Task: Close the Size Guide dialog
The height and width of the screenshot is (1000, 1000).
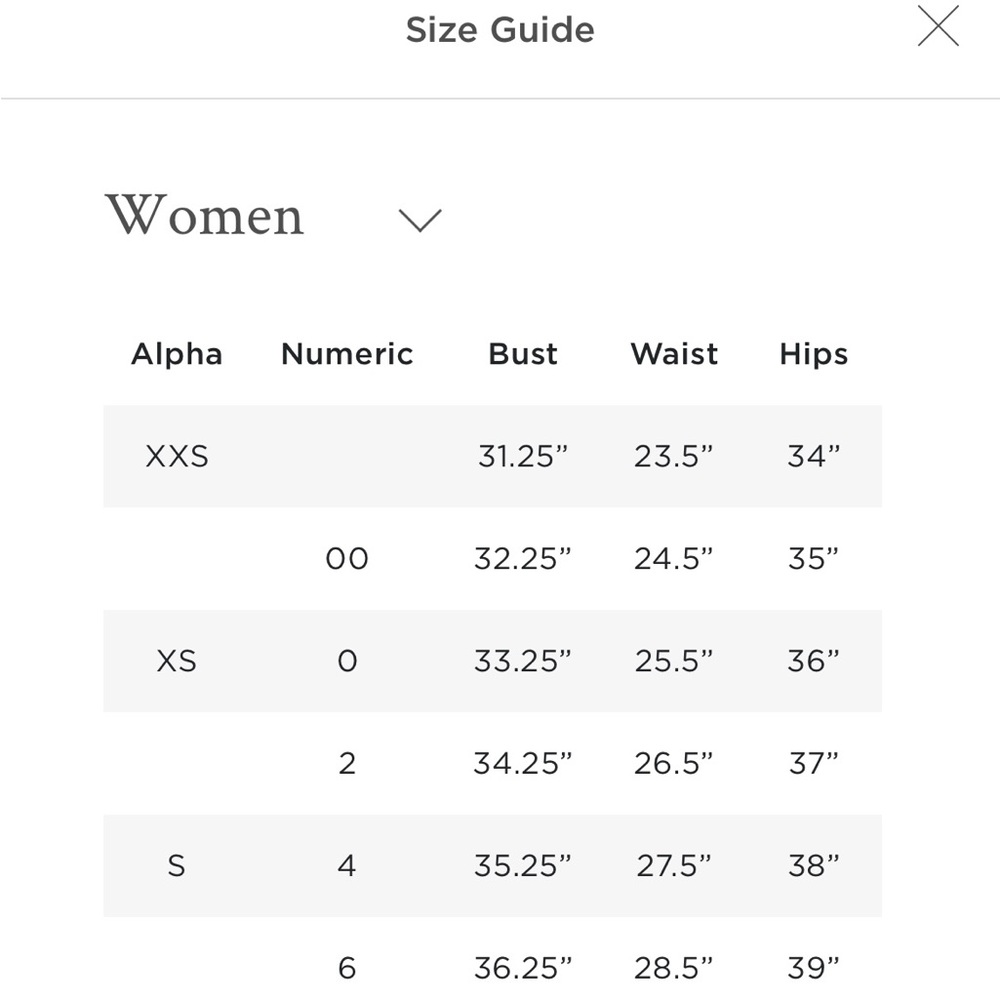Action: [938, 26]
